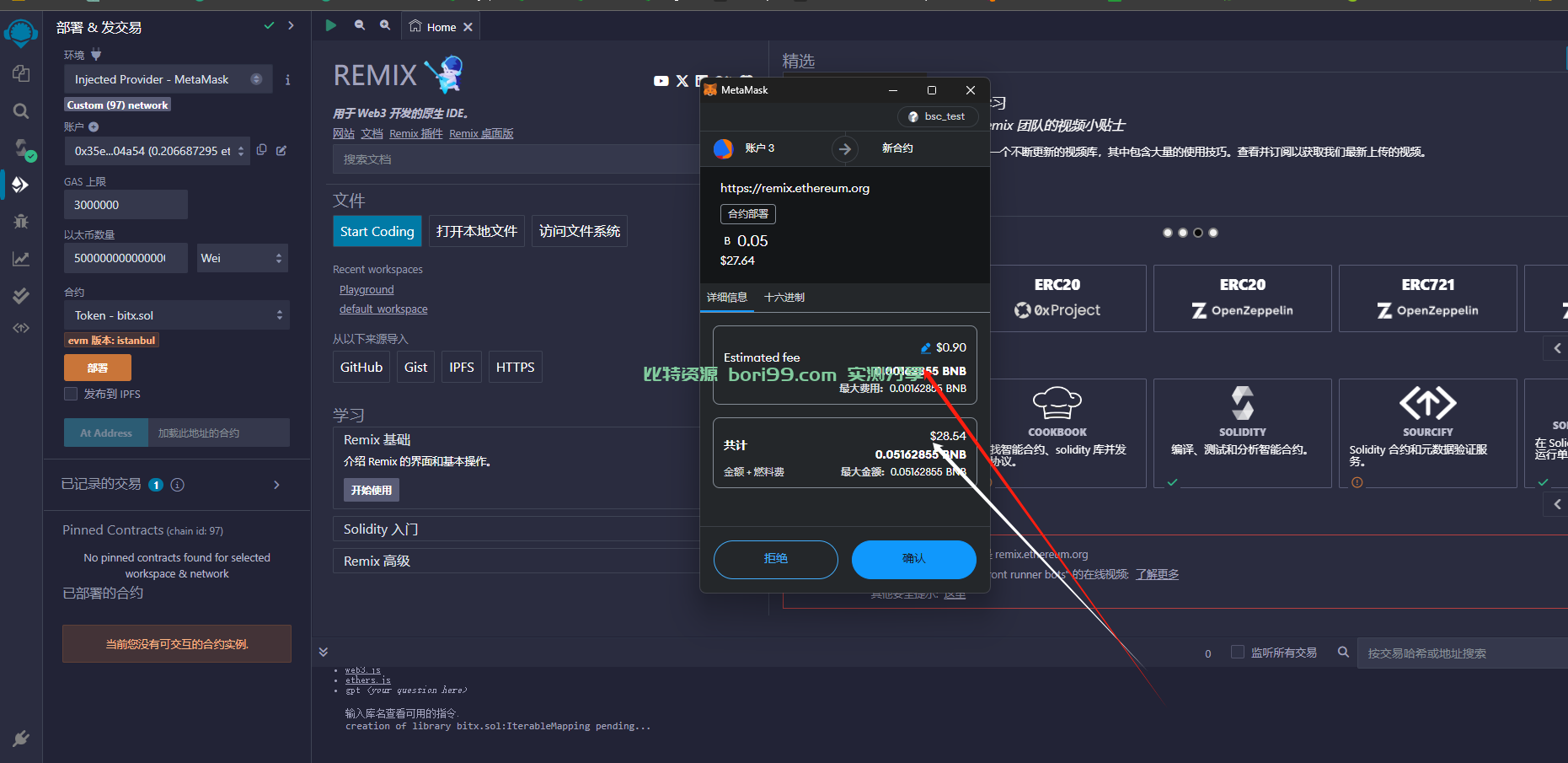Zoom out the editor with the minus magnifier
This screenshot has width=1568, height=763.
(x=360, y=25)
